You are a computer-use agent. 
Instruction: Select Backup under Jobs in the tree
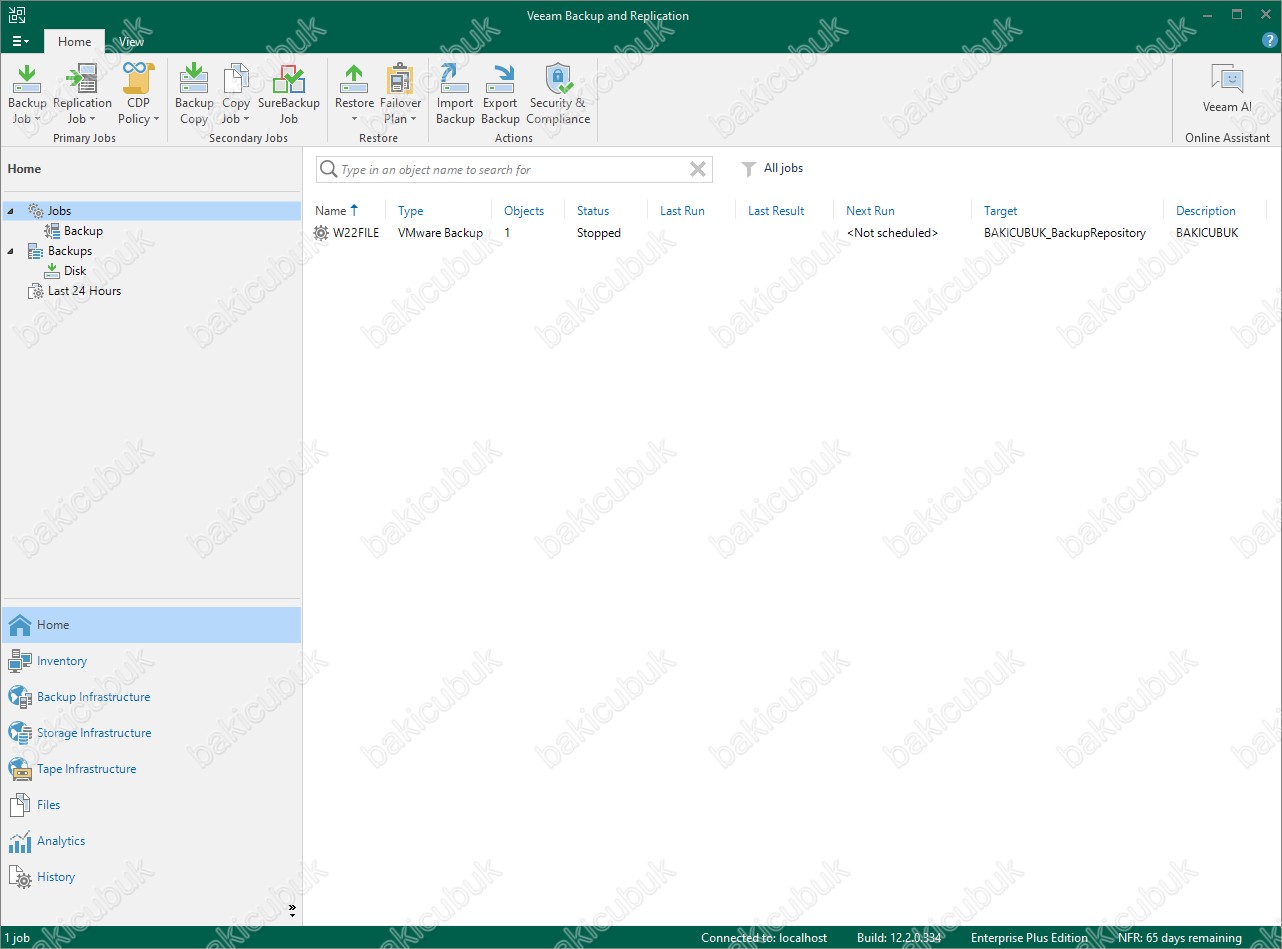(83, 231)
